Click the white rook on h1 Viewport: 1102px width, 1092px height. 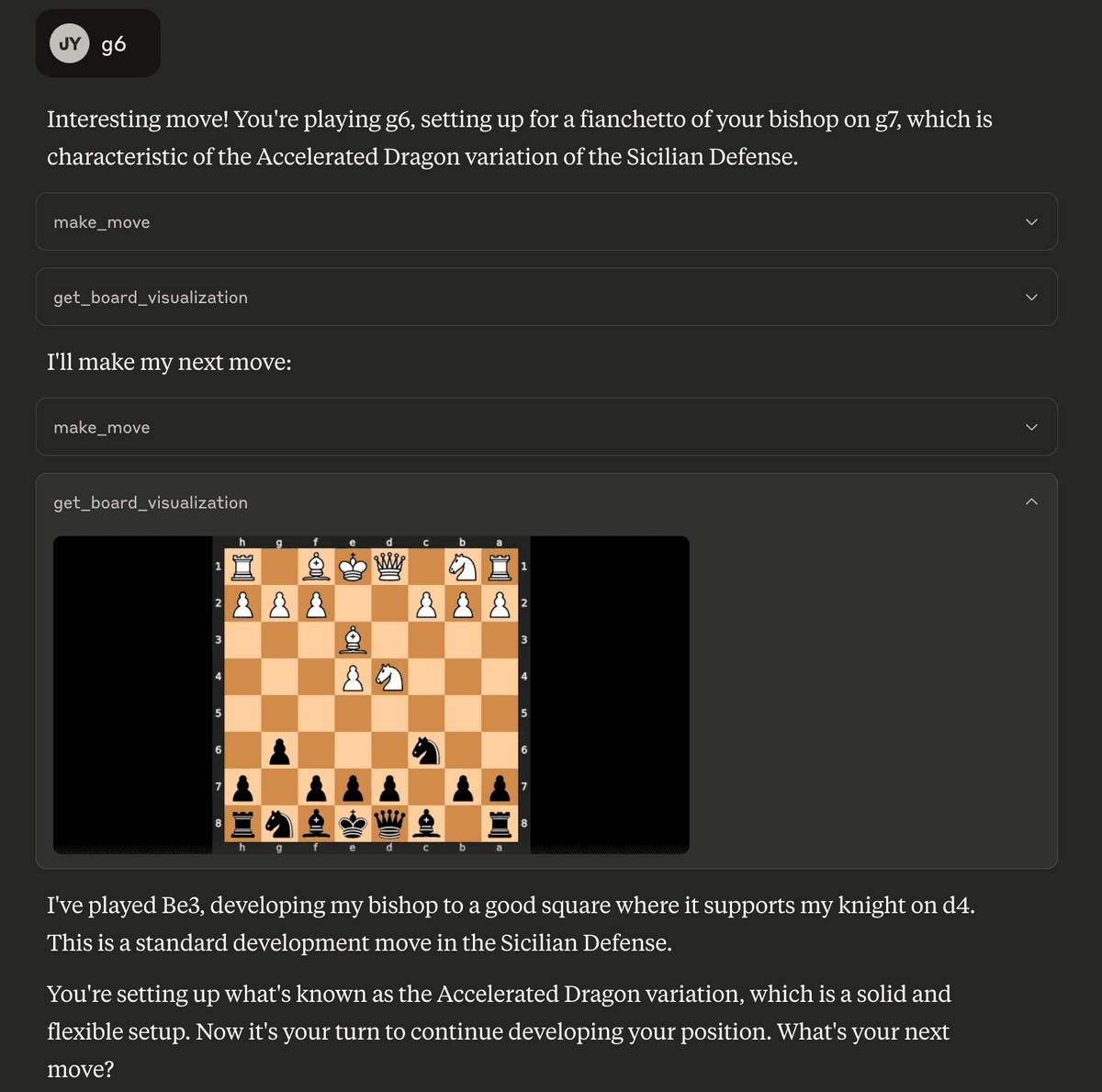click(242, 567)
